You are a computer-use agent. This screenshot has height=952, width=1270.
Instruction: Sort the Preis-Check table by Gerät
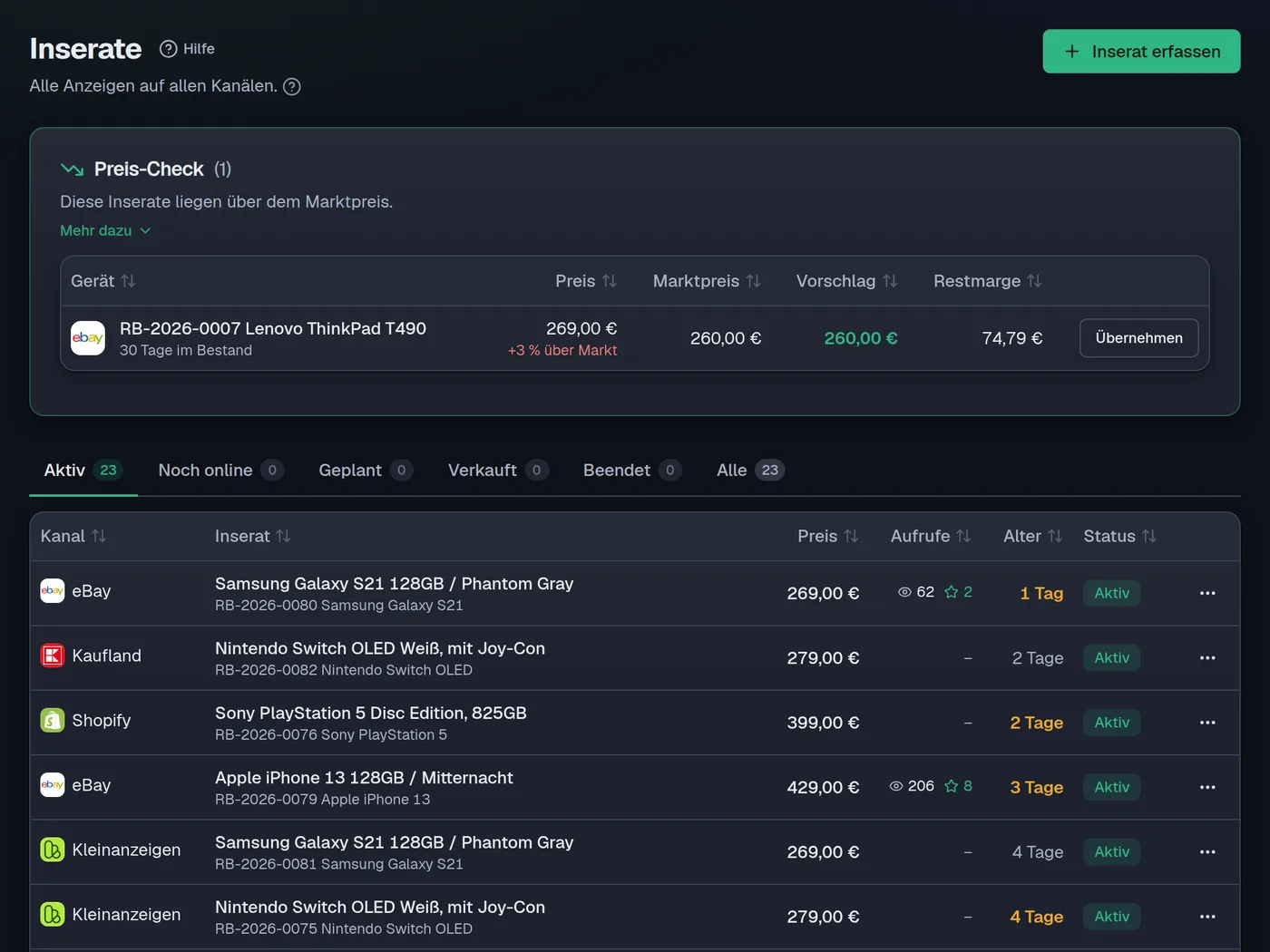coord(103,281)
